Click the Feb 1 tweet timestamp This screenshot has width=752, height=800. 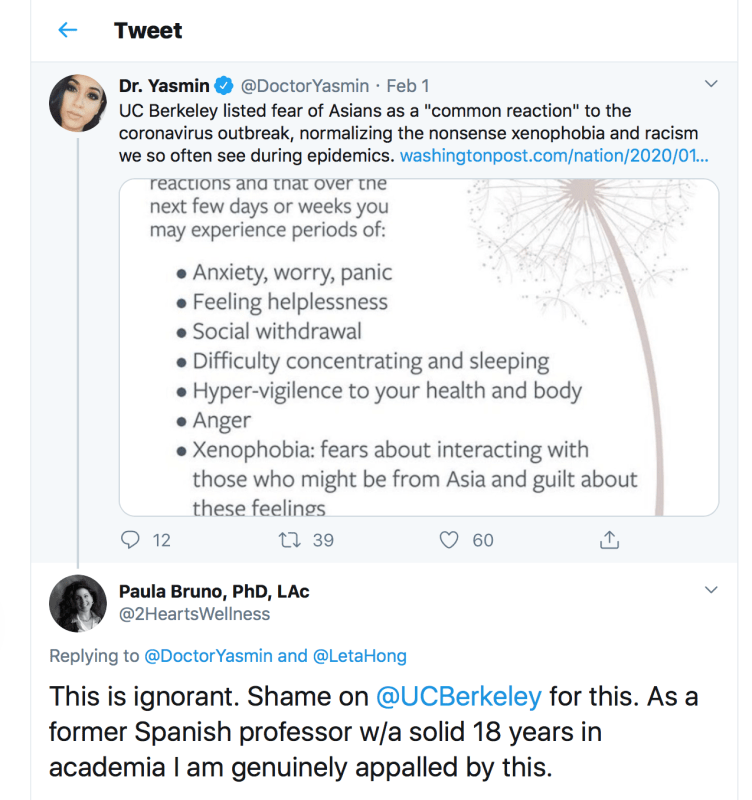click(x=409, y=85)
